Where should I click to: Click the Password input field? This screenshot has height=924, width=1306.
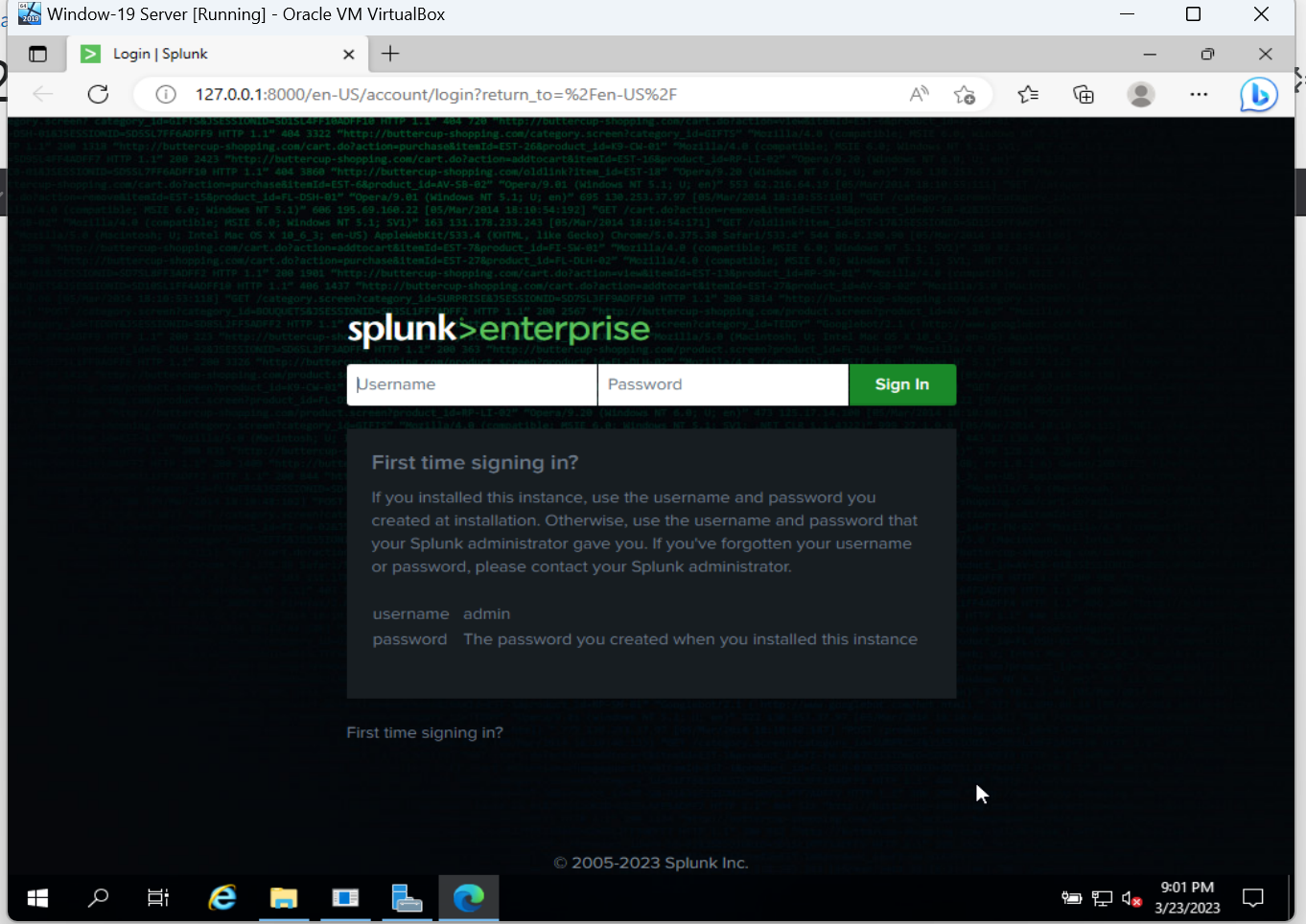tap(723, 384)
